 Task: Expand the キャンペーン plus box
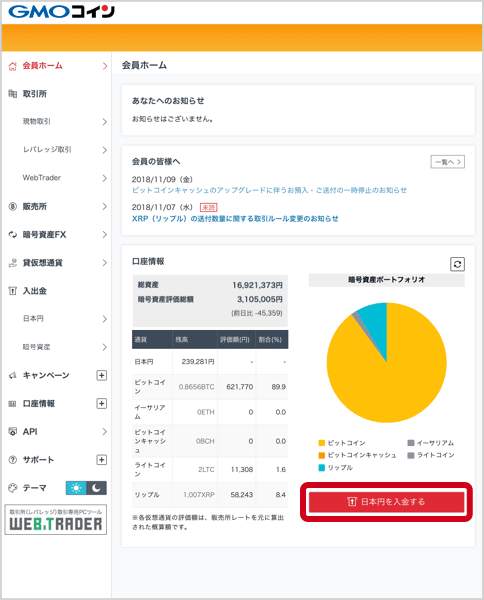coord(101,375)
